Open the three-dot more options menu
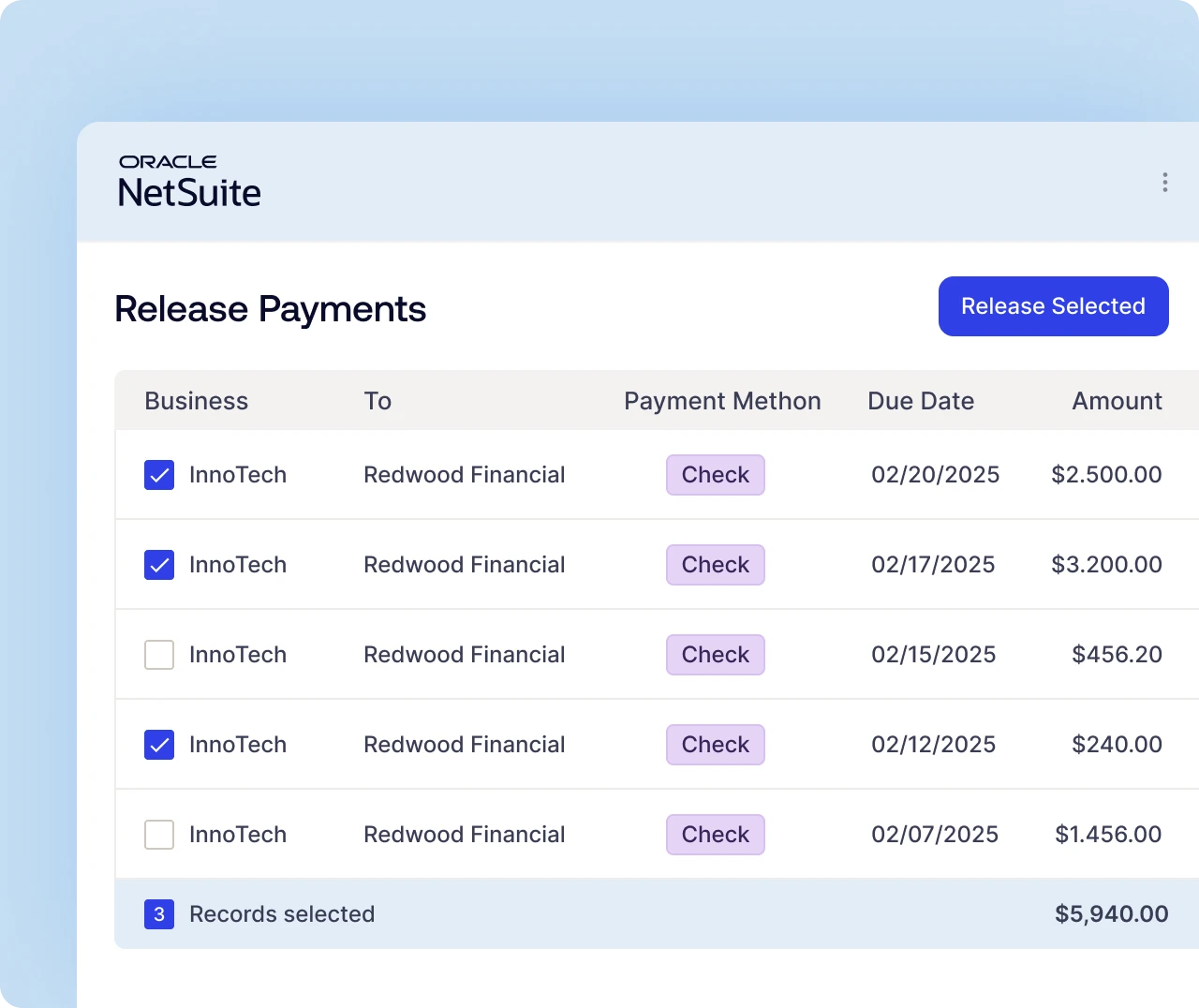1199x1008 pixels. 1164,182
